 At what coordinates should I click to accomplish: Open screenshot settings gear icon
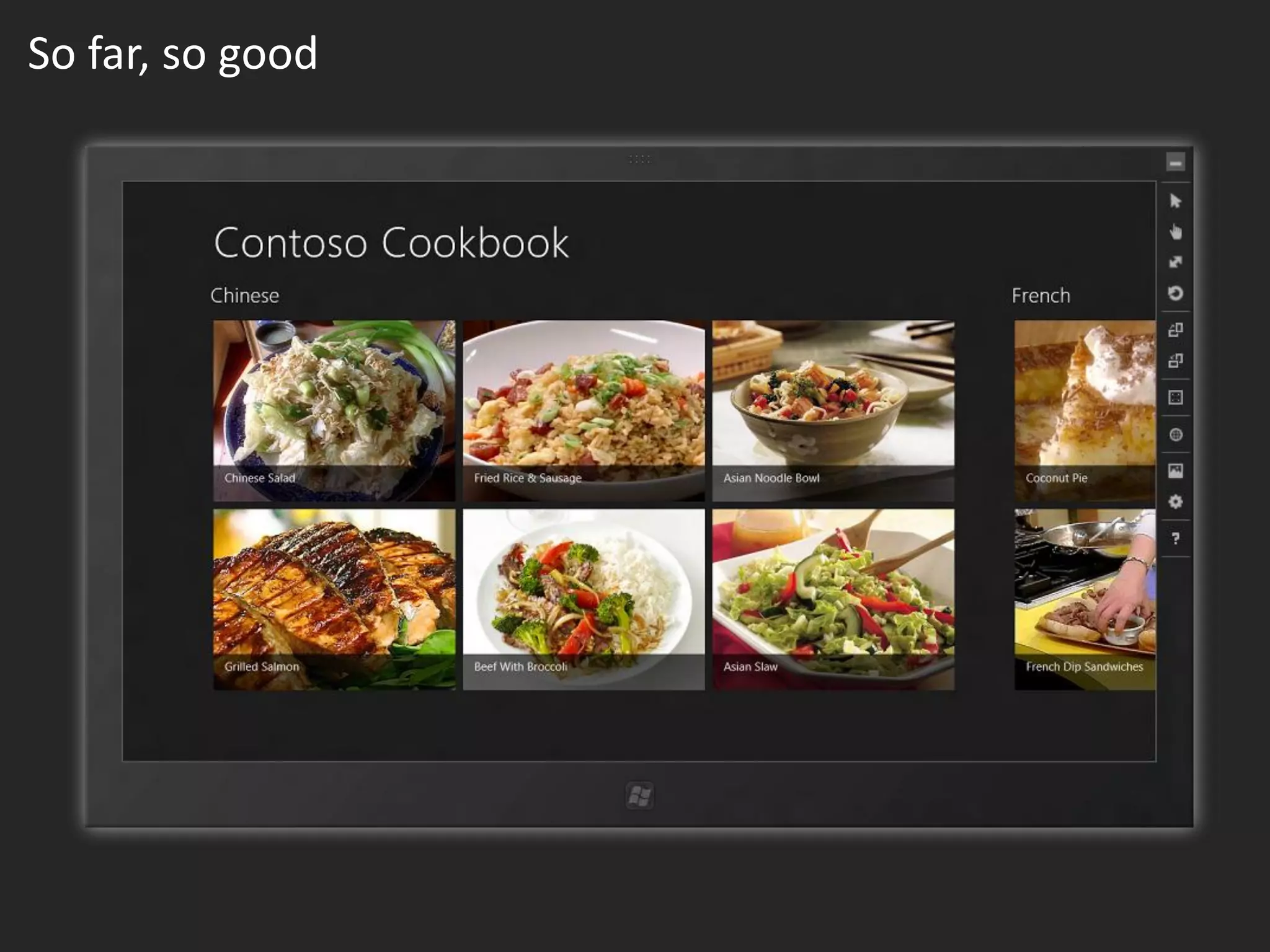click(1175, 501)
